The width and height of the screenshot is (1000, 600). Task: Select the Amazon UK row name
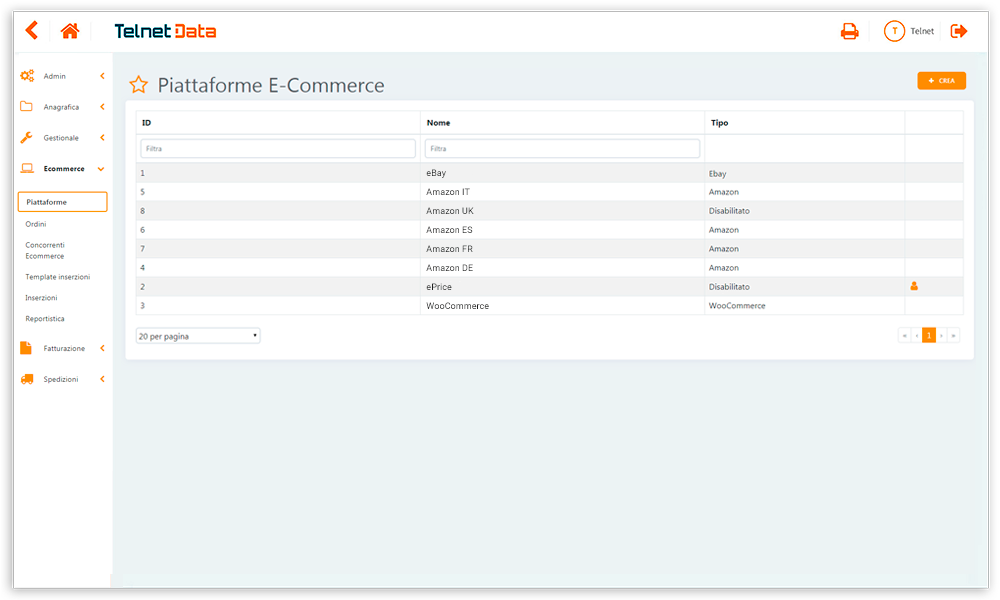(450, 211)
